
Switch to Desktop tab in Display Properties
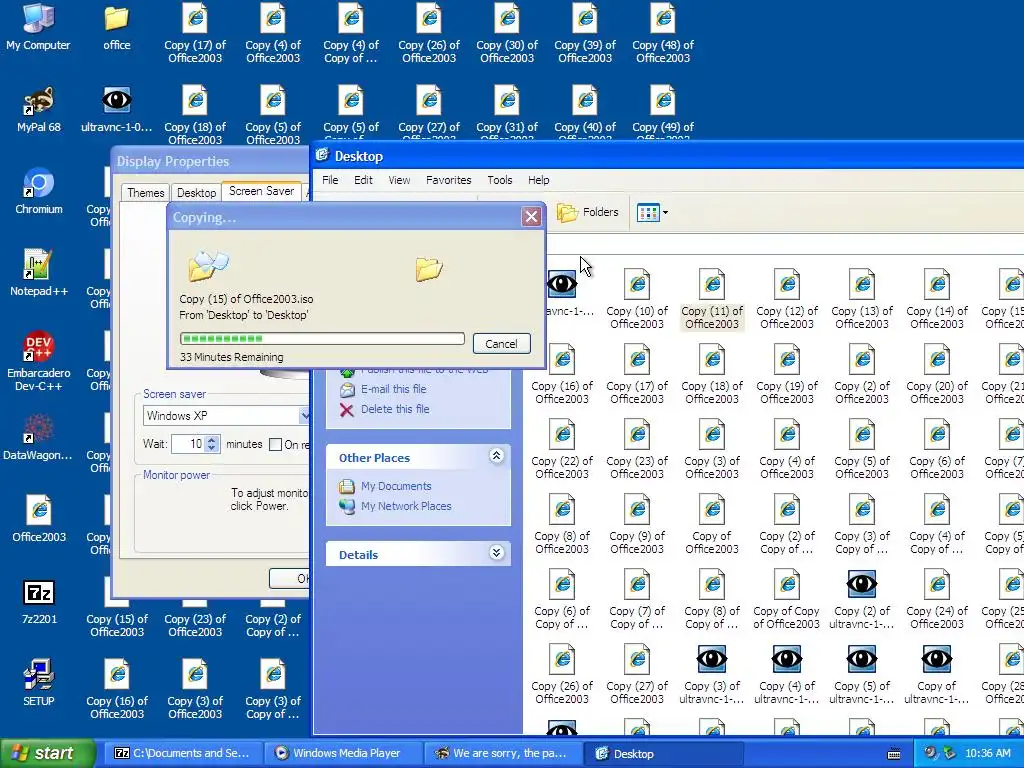pos(197,193)
